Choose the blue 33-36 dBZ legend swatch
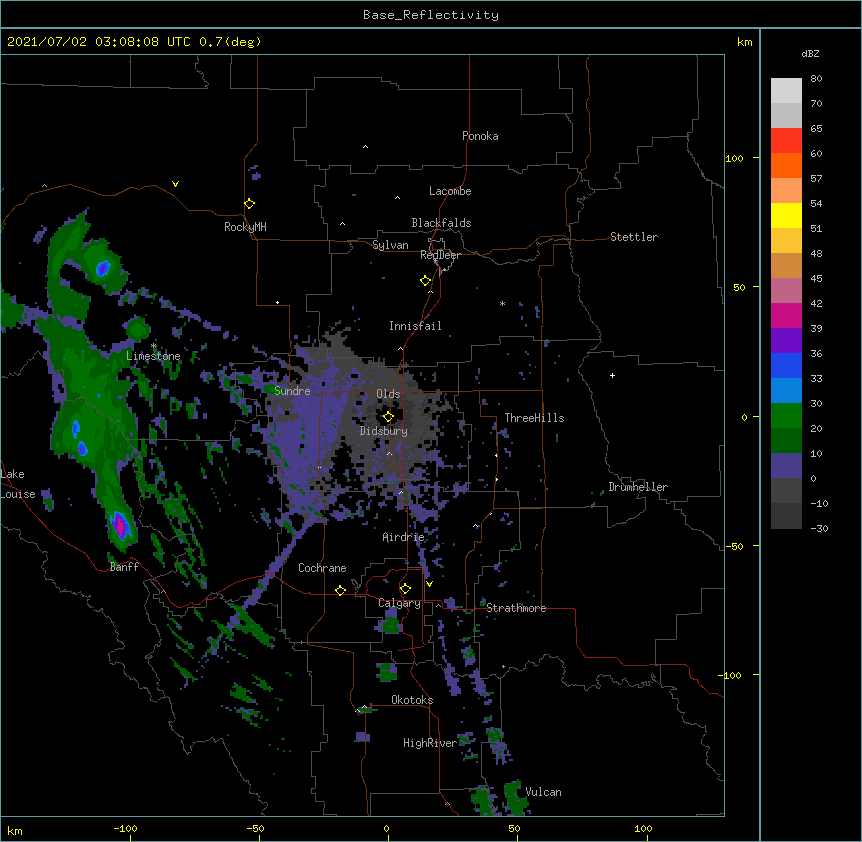Screen dimensions: 862x842 (786, 365)
